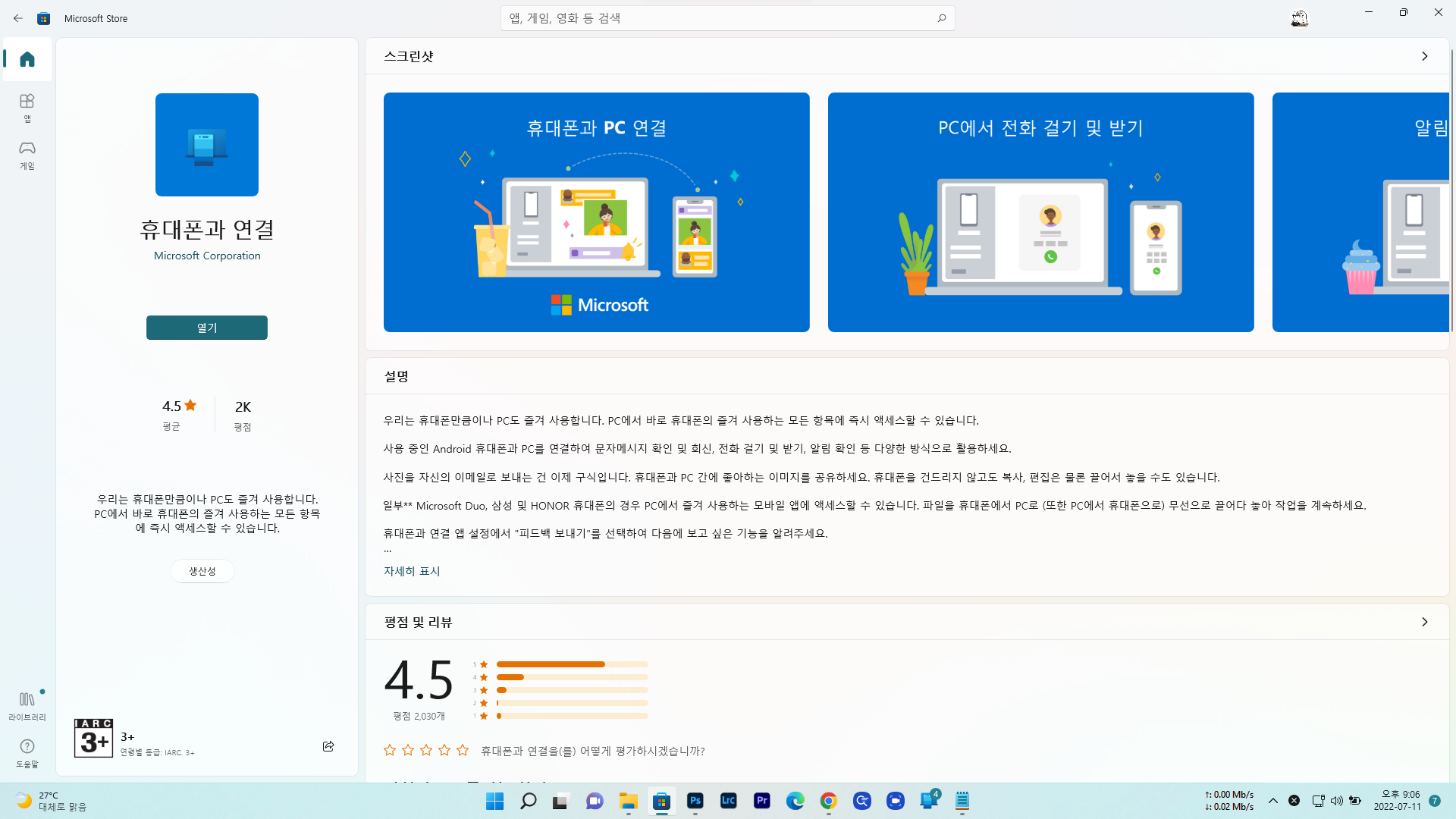Go to the Store Home sidebar icon
Image resolution: width=1456 pixels, height=819 pixels.
point(27,59)
